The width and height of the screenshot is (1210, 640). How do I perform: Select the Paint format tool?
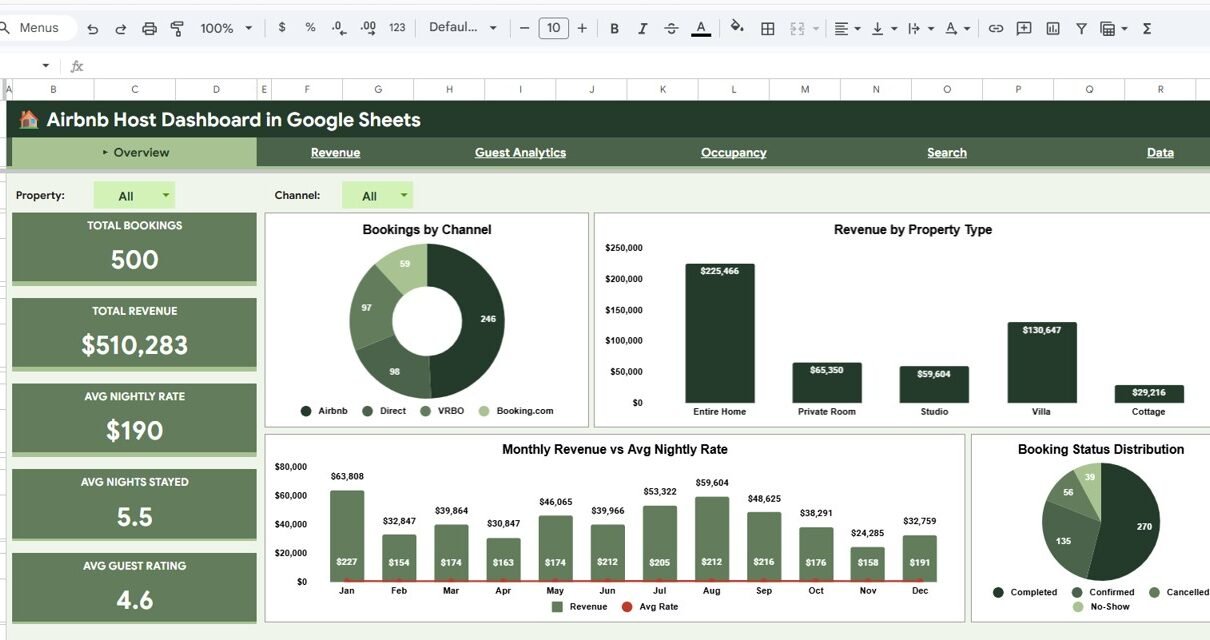point(177,29)
